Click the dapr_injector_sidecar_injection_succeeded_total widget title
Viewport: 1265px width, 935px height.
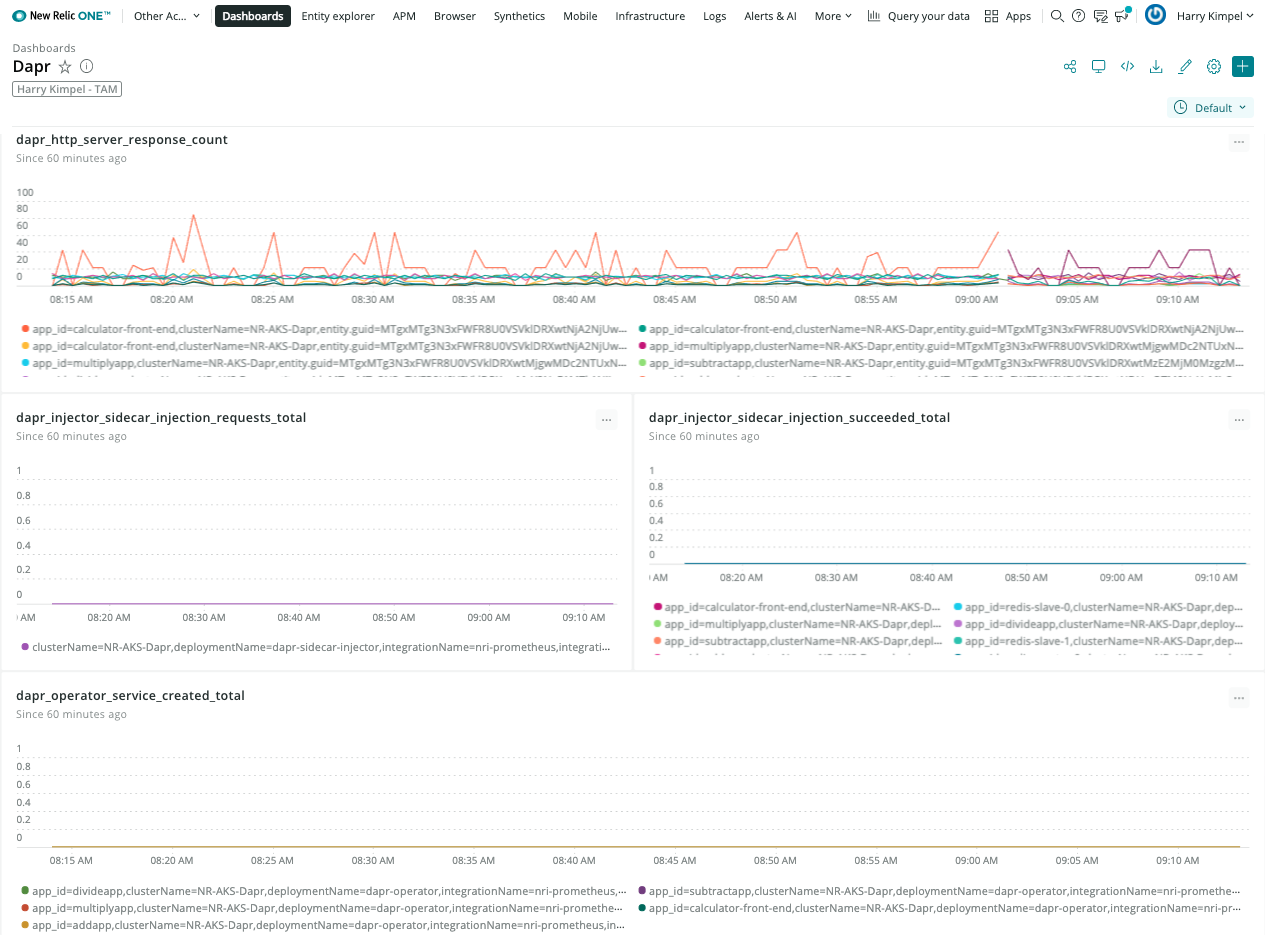coord(799,418)
